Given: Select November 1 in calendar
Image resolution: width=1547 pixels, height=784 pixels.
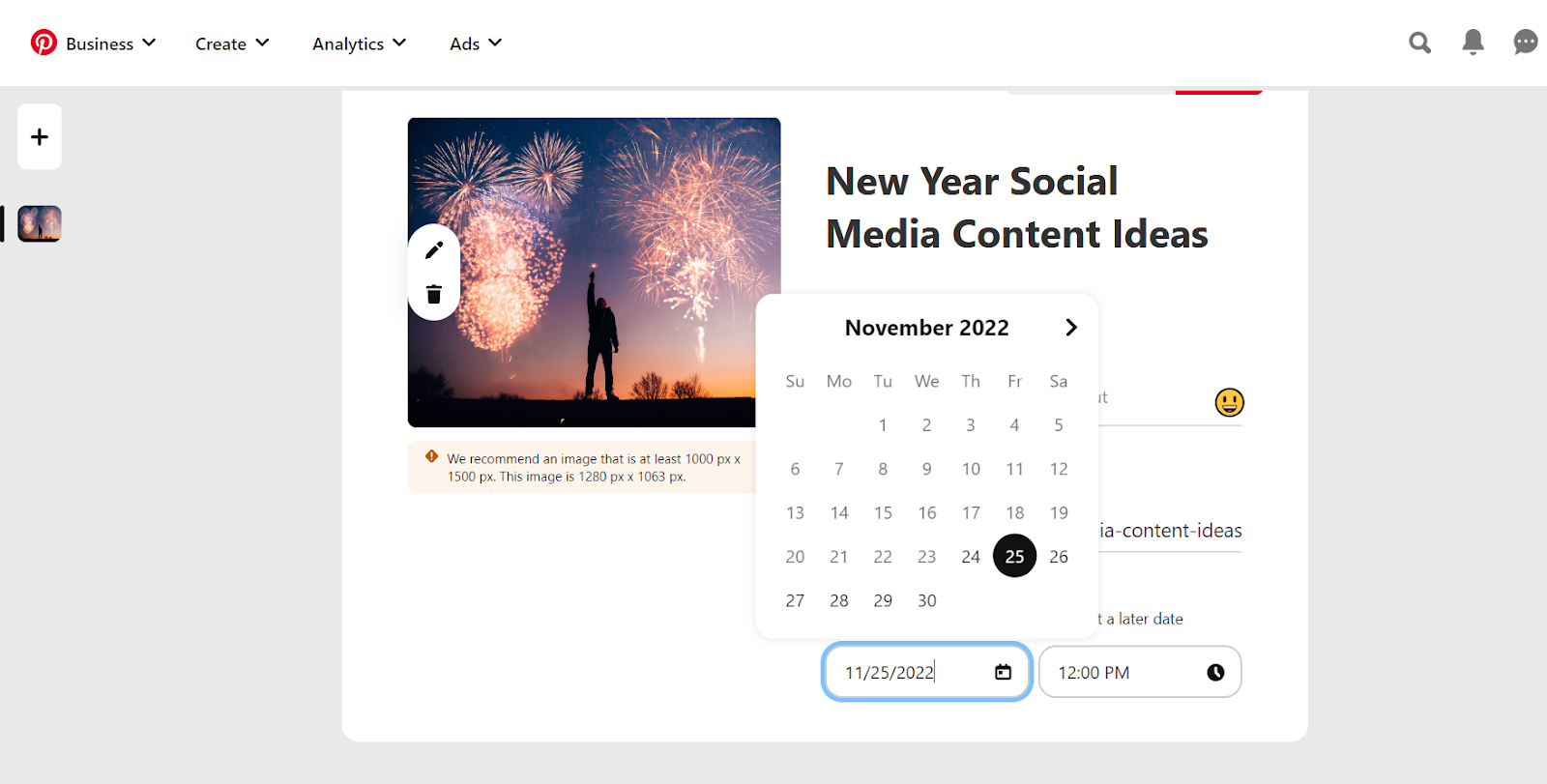Looking at the screenshot, I should 883,425.
